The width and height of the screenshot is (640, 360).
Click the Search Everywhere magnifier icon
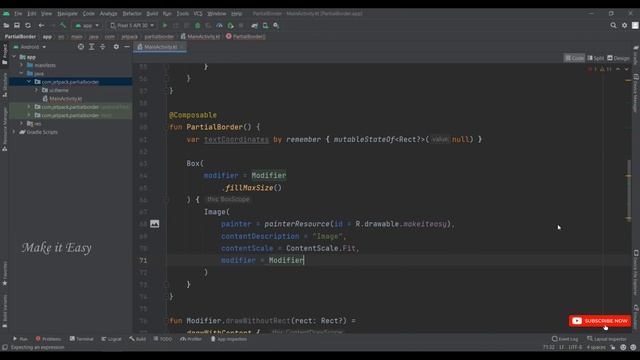point(613,25)
